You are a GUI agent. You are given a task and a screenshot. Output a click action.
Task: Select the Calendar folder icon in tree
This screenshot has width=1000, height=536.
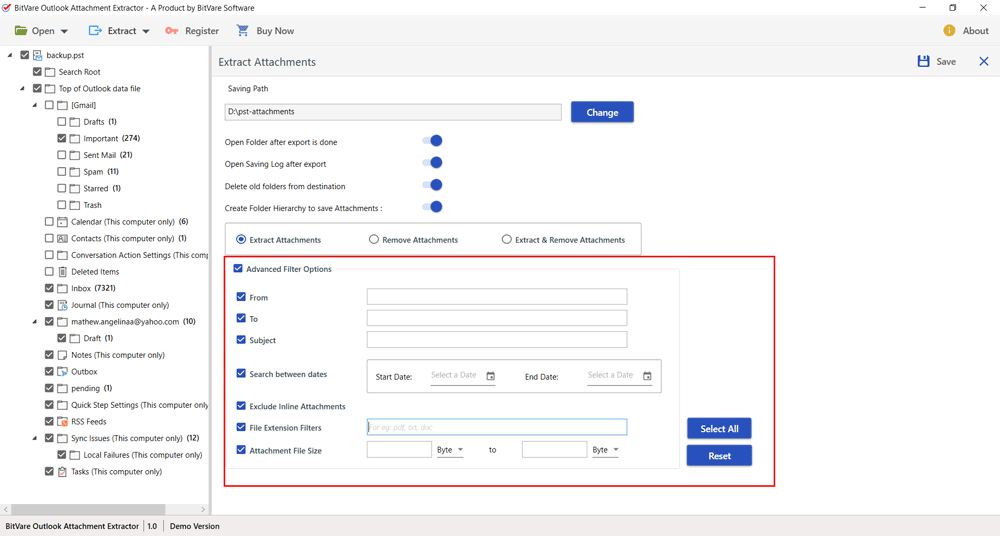[62, 222]
